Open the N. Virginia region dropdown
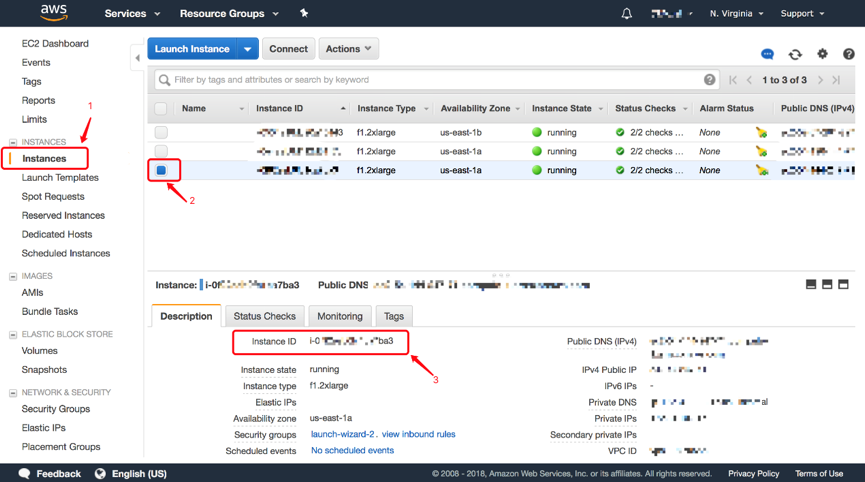The image size is (865, 482). 736,13
